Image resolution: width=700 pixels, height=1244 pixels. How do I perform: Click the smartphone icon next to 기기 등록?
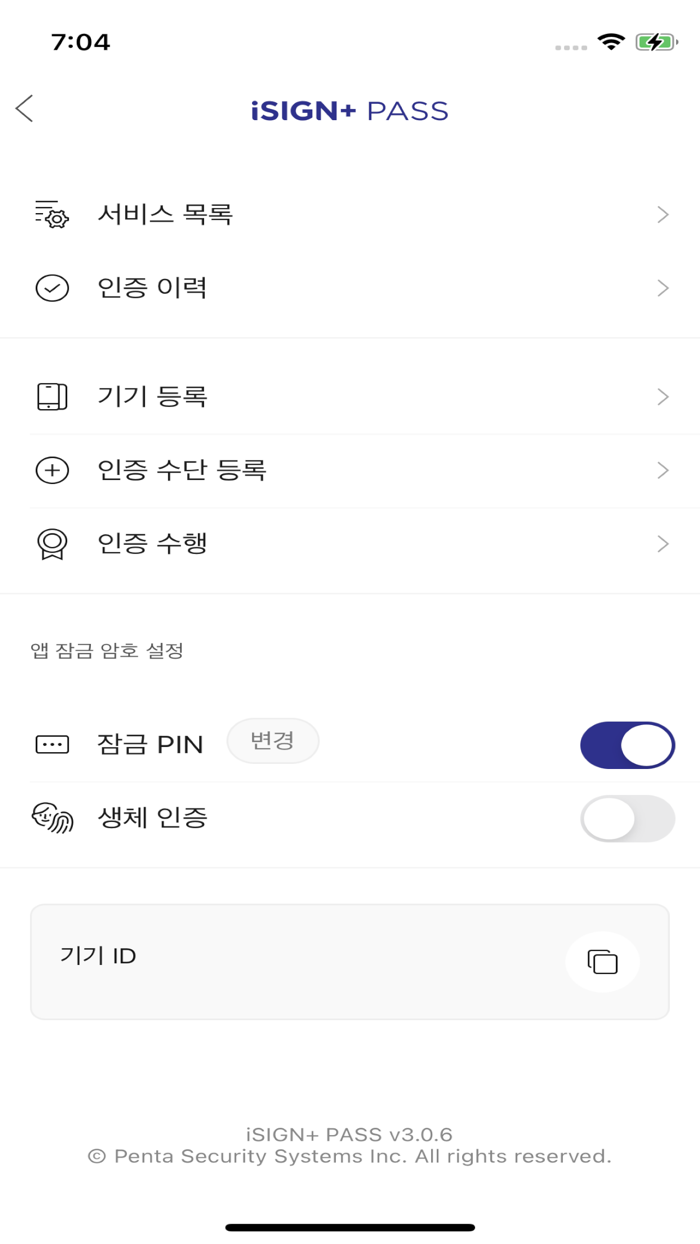[51, 396]
